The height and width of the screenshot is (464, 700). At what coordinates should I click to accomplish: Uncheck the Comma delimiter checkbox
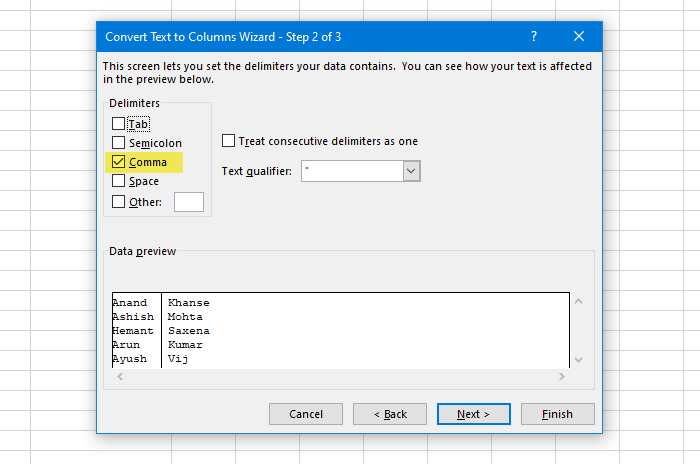click(x=119, y=162)
